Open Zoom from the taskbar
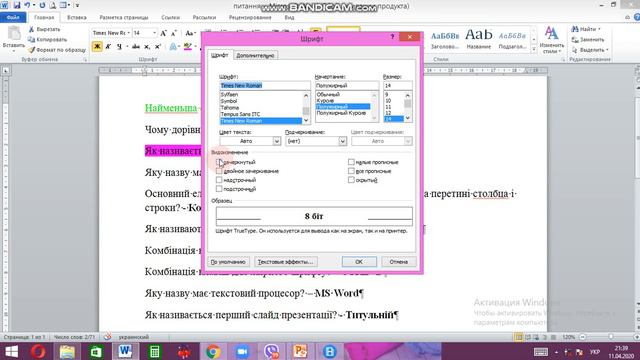Screen dimensions: 640x360 tap(242, 351)
